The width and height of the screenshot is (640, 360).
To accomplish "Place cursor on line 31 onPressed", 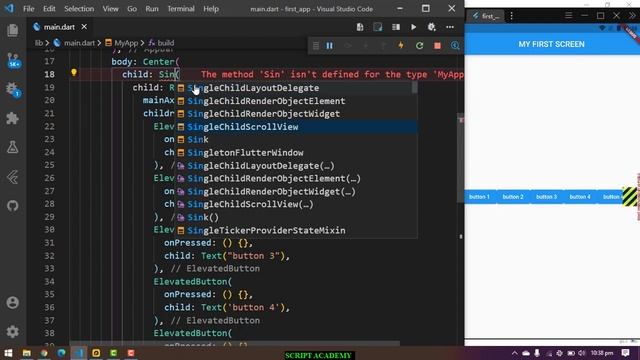I will coord(189,243).
